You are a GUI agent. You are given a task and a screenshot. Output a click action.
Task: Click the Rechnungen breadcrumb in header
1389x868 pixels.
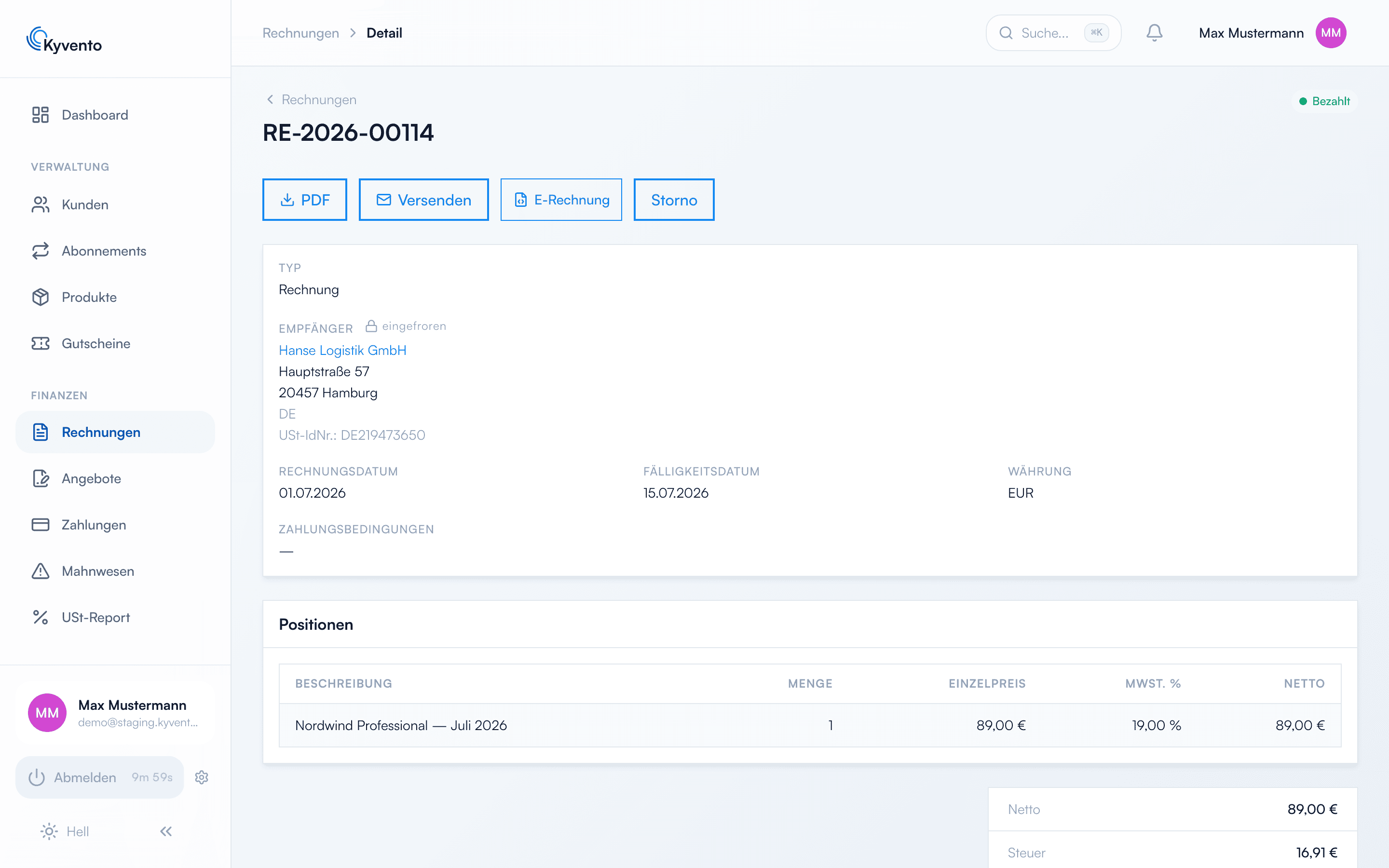pos(301,33)
